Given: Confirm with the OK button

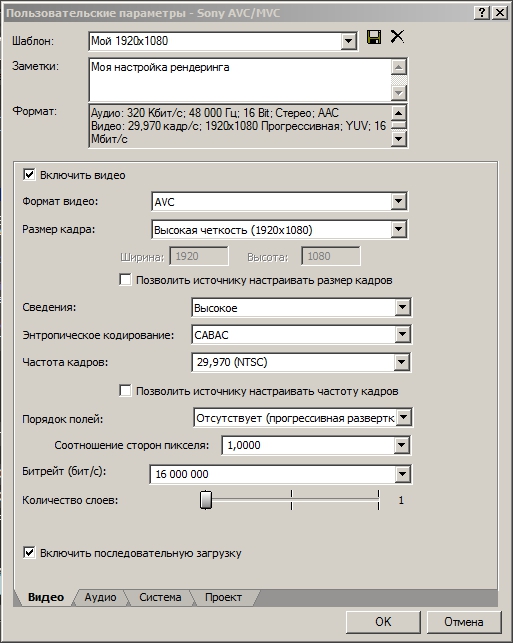Looking at the screenshot, I should (x=383, y=622).
